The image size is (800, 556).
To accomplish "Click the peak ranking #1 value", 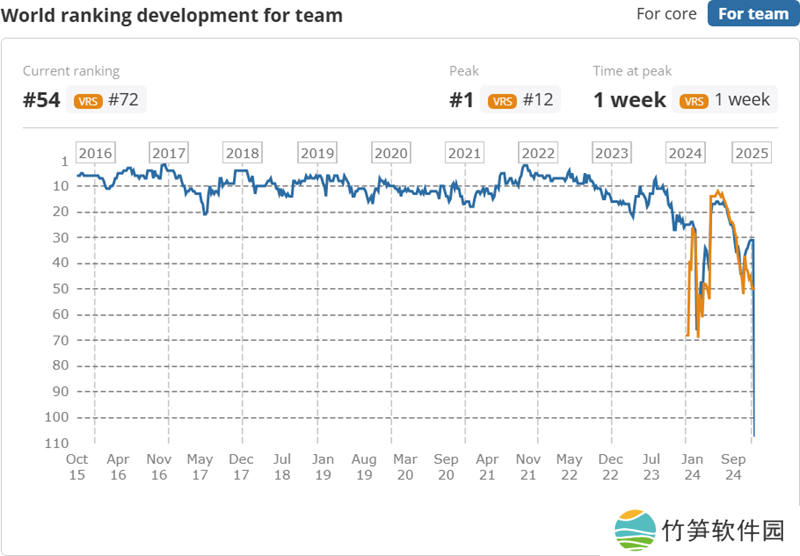I will (463, 100).
